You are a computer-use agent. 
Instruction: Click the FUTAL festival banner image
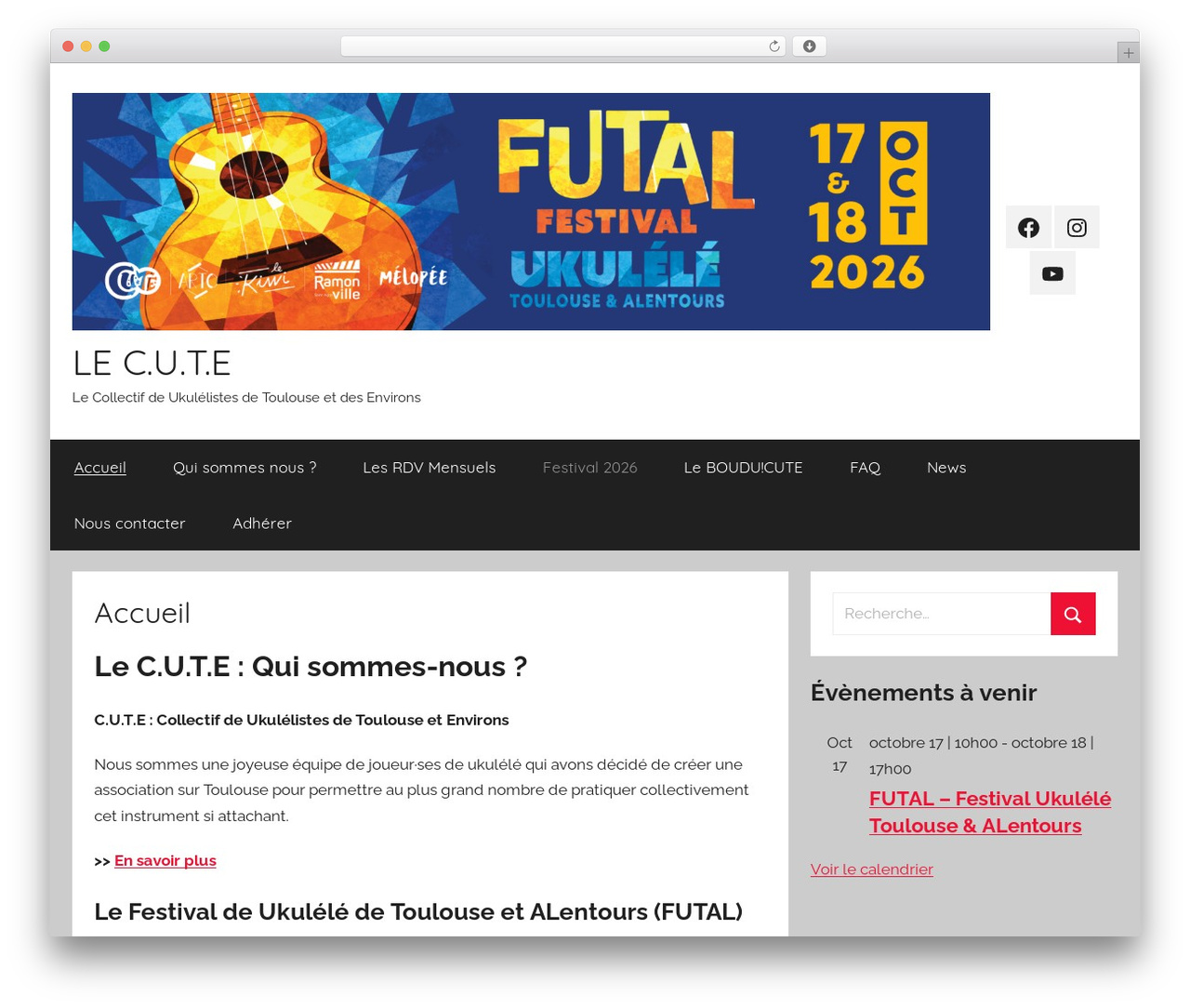pos(531,211)
